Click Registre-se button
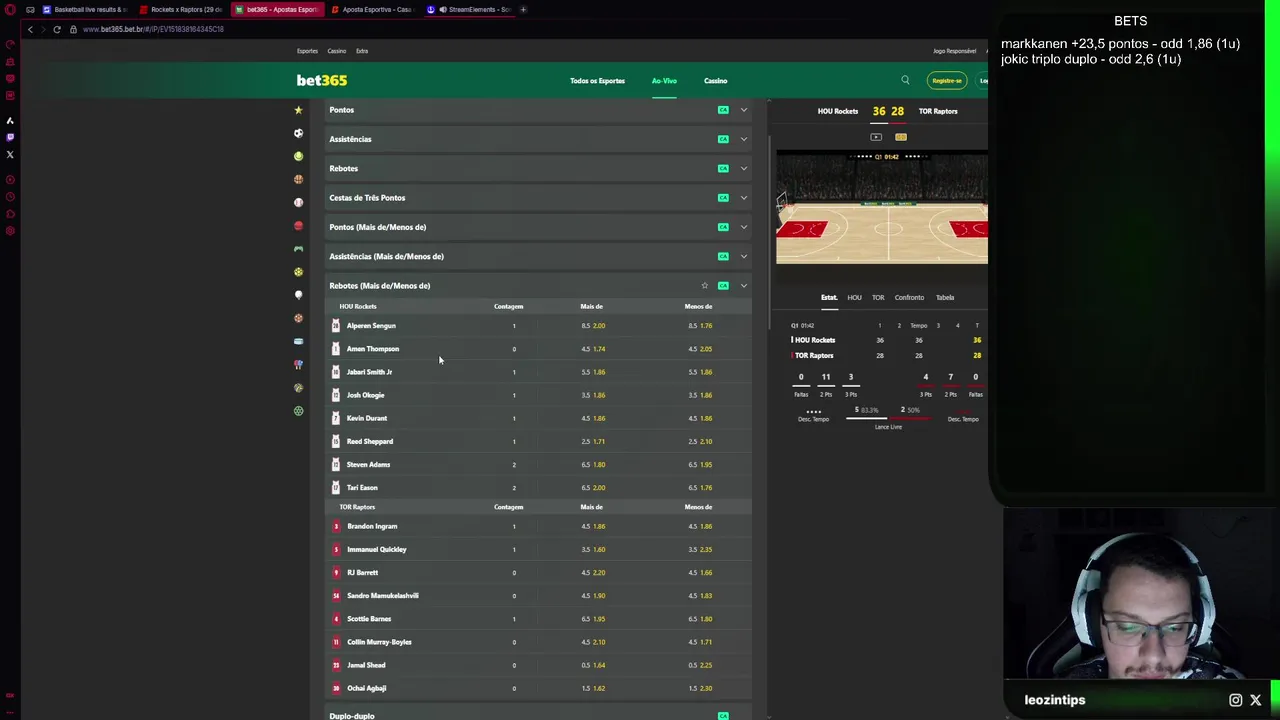 click(946, 80)
